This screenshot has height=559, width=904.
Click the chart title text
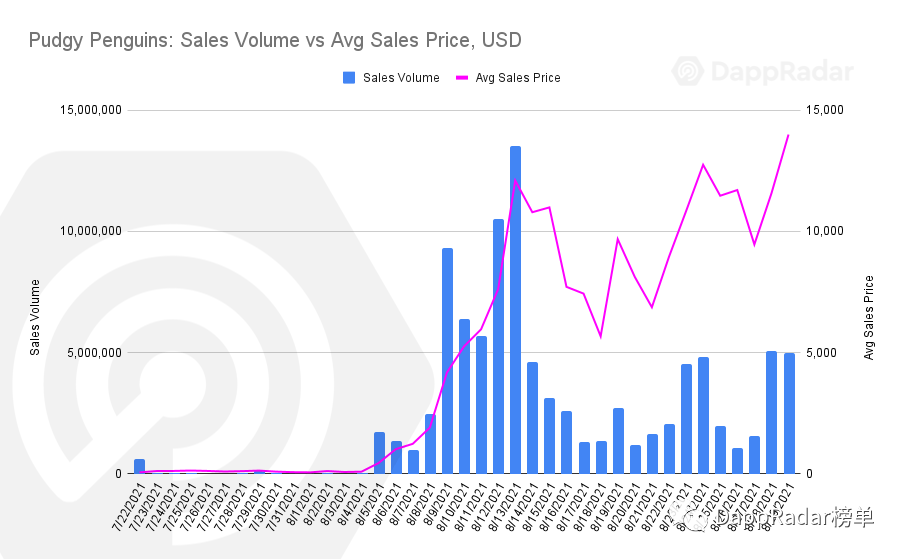coord(275,40)
